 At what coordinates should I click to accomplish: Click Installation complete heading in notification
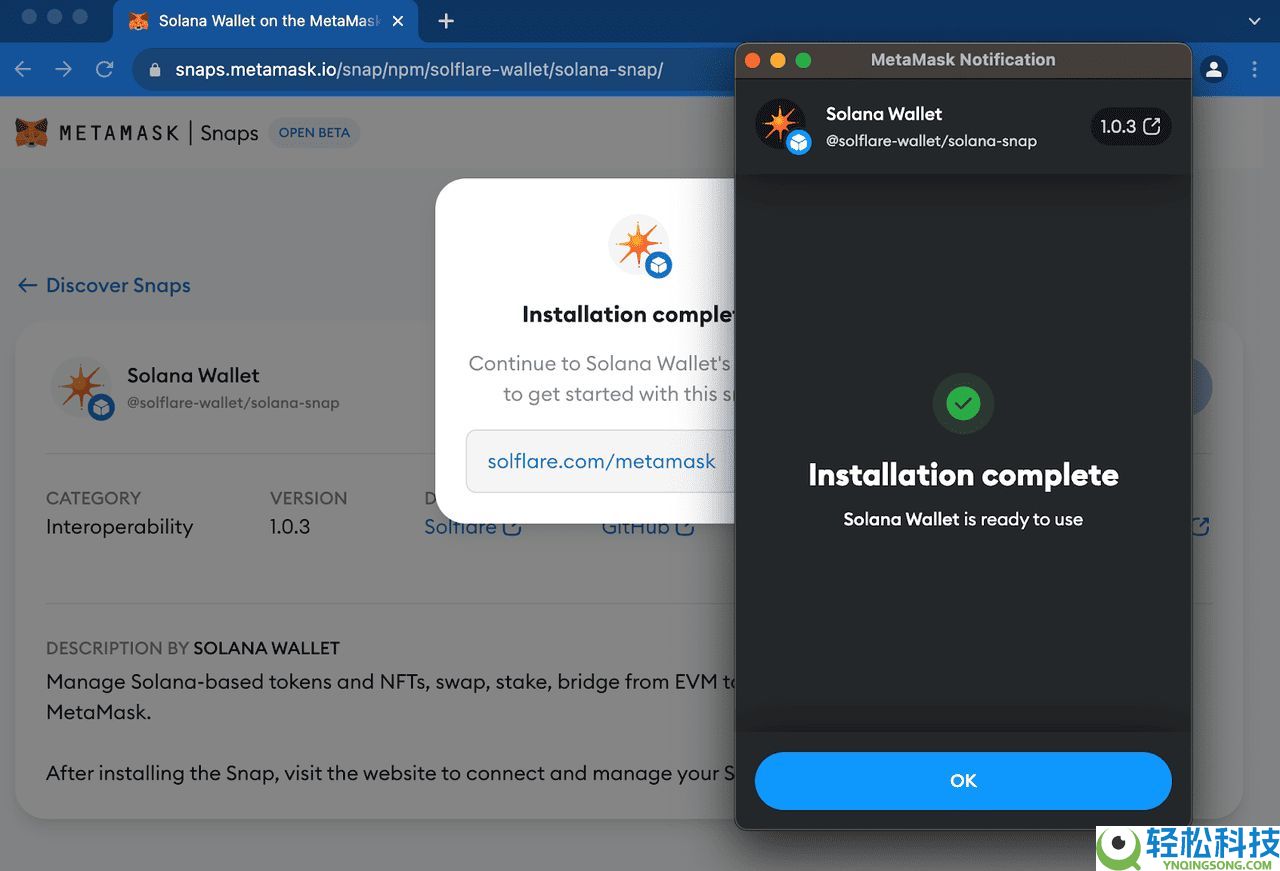pyautogui.click(x=963, y=474)
